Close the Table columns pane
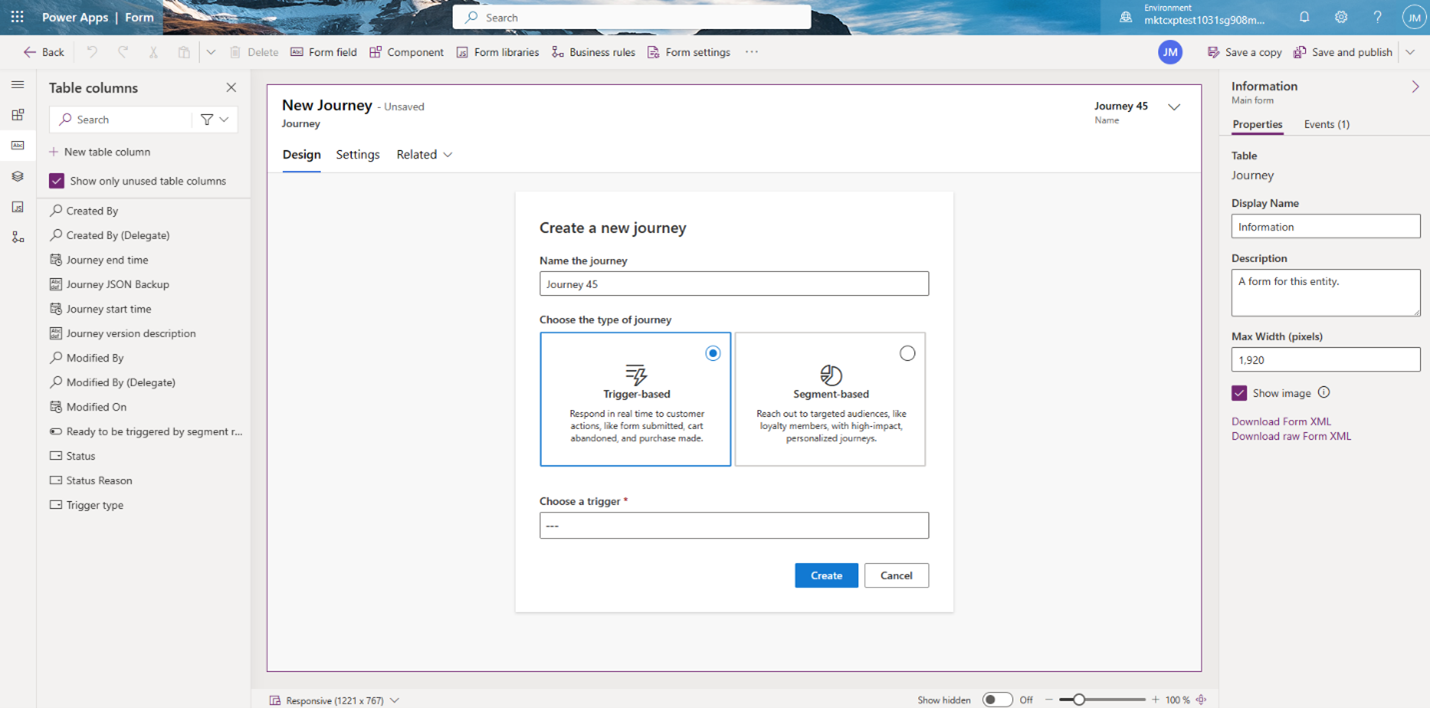 (231, 88)
